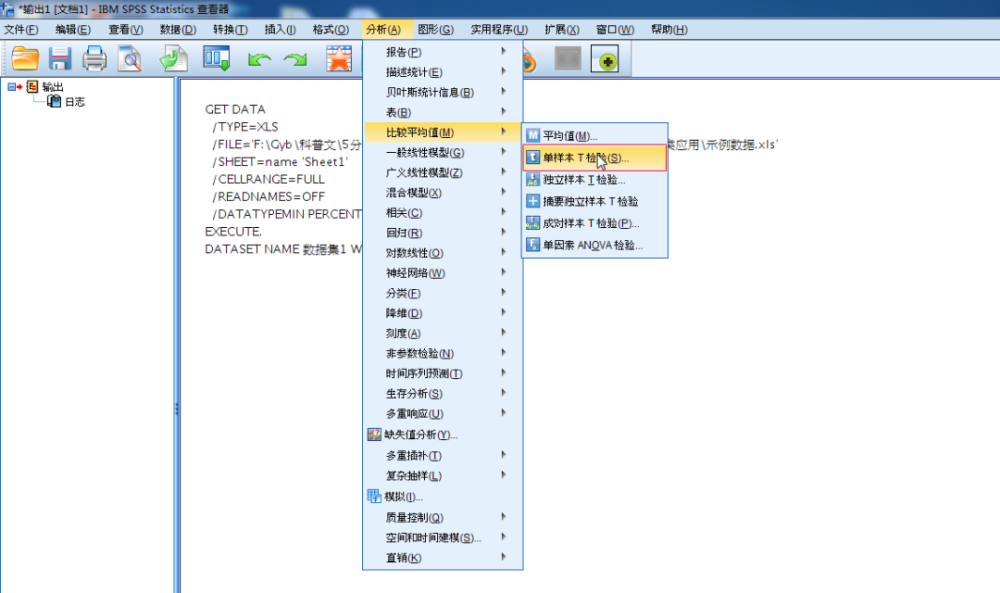Expand the 多重插补(T) submenu
The image size is (1000, 593).
[443, 455]
